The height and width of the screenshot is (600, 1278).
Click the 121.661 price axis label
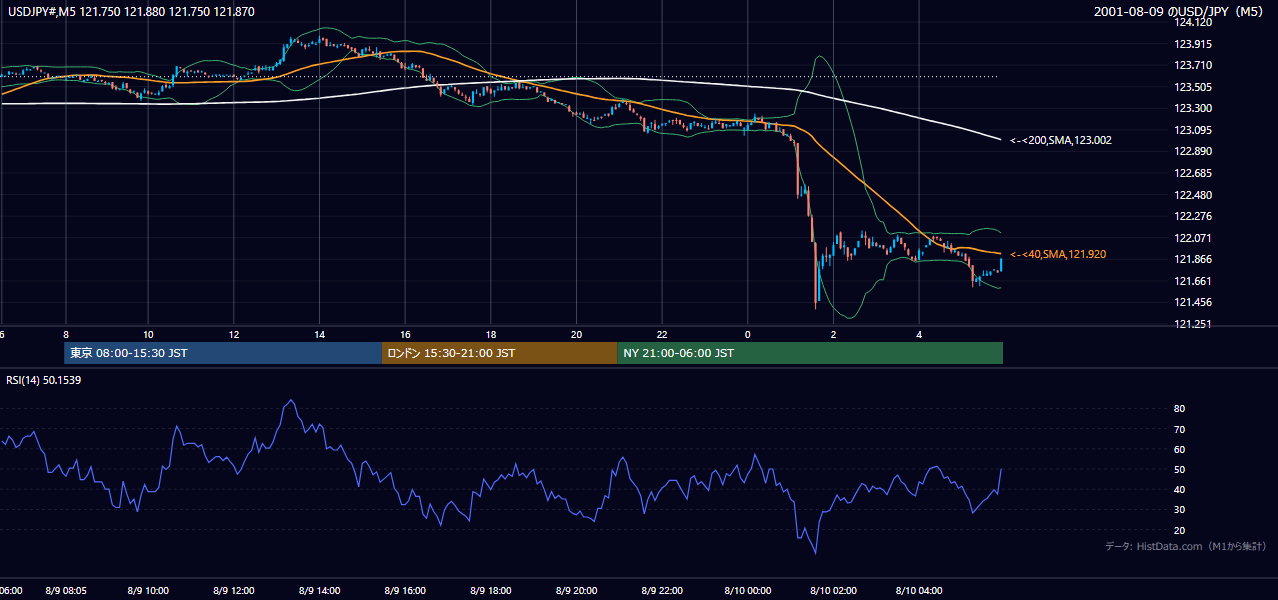[1194, 281]
